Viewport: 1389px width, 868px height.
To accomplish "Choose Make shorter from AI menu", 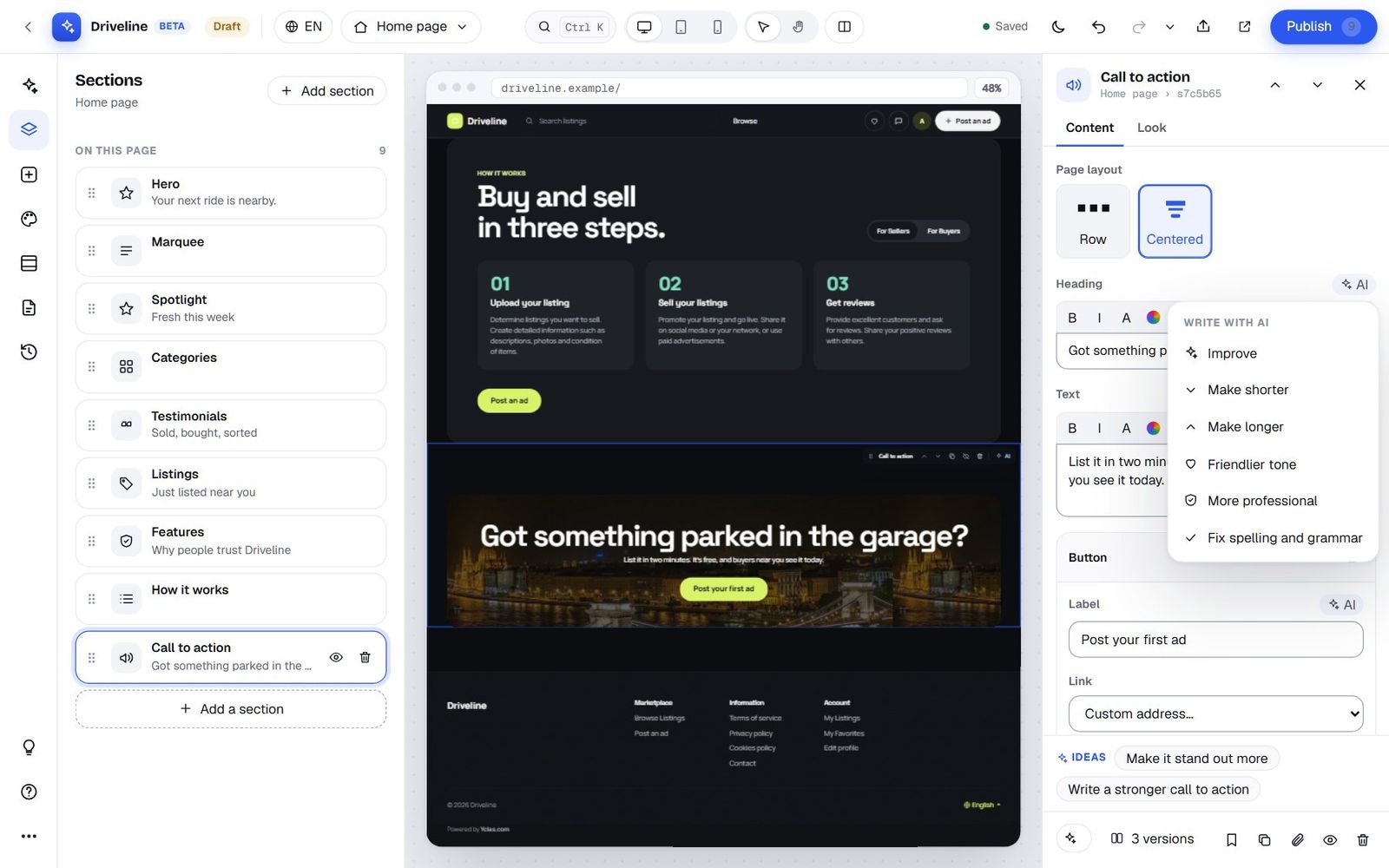I will click(1273, 390).
